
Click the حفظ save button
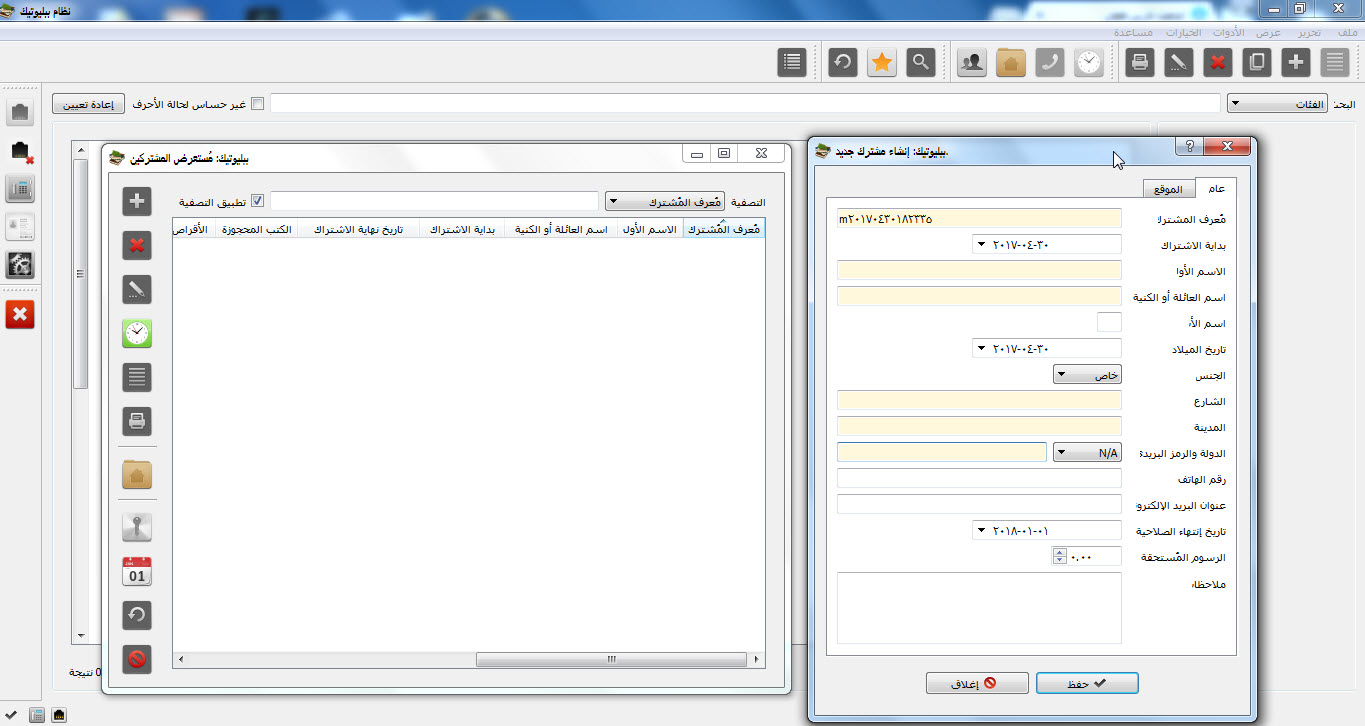click(x=1087, y=683)
